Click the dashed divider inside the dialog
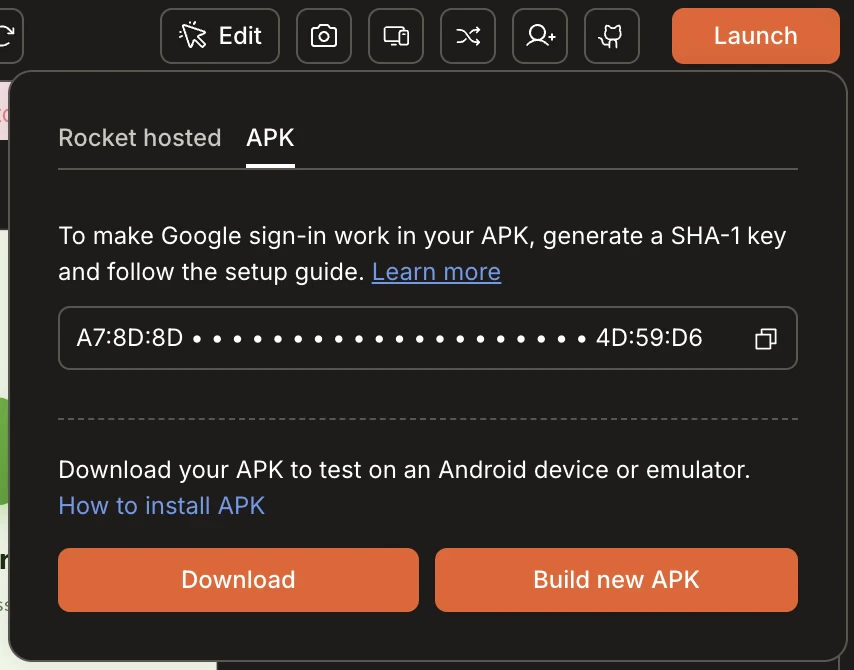Screen dimensions: 854x670 428,416
